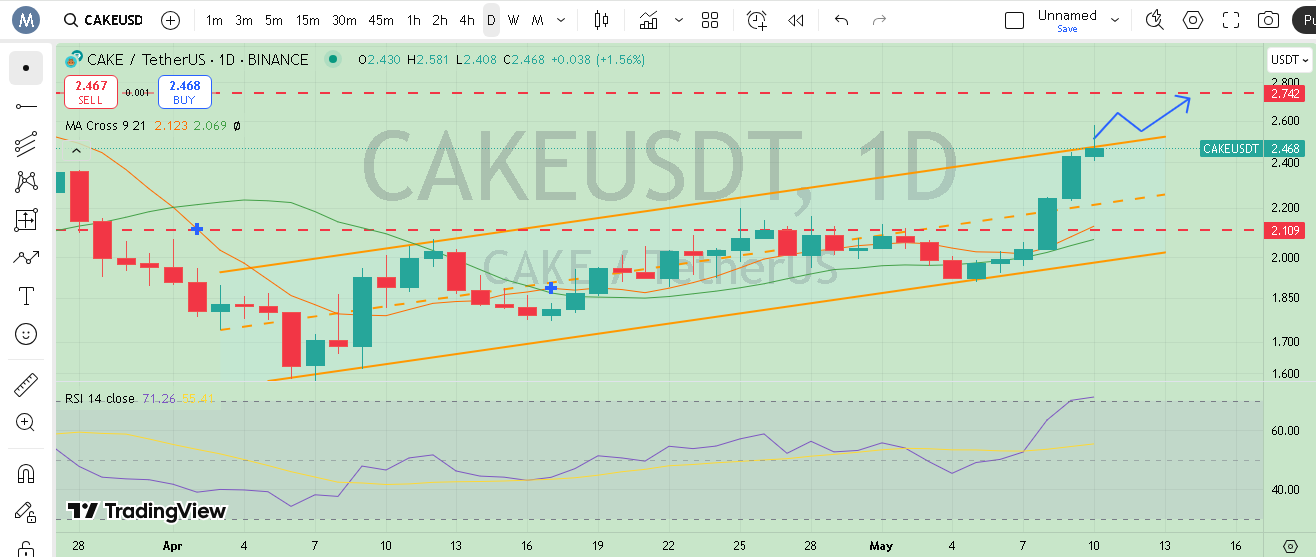Screen dimensions: 1316x557
Task: Select the daily D timeframe
Action: pos(491,20)
